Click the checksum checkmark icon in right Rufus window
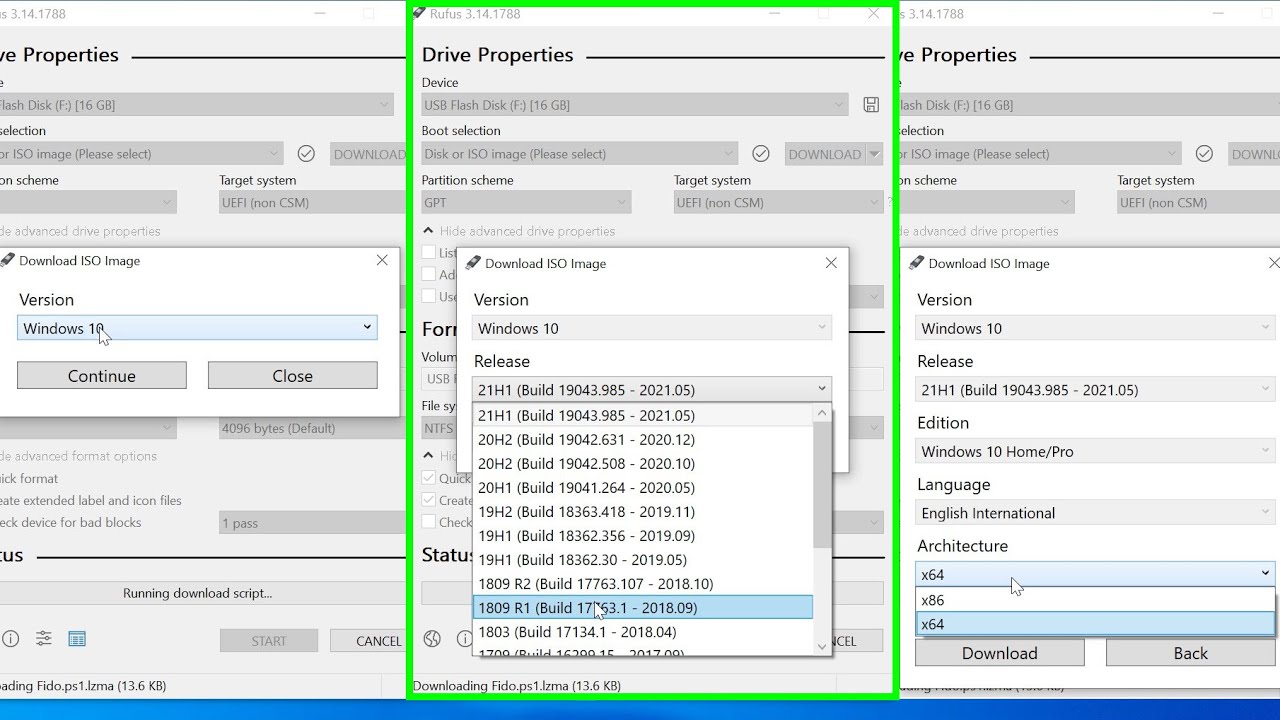The width and height of the screenshot is (1280, 720). (x=1204, y=154)
